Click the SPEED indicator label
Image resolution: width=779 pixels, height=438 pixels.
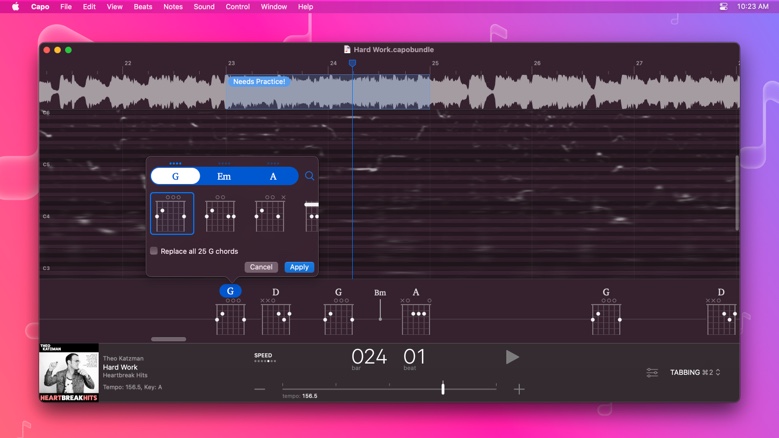(x=263, y=355)
